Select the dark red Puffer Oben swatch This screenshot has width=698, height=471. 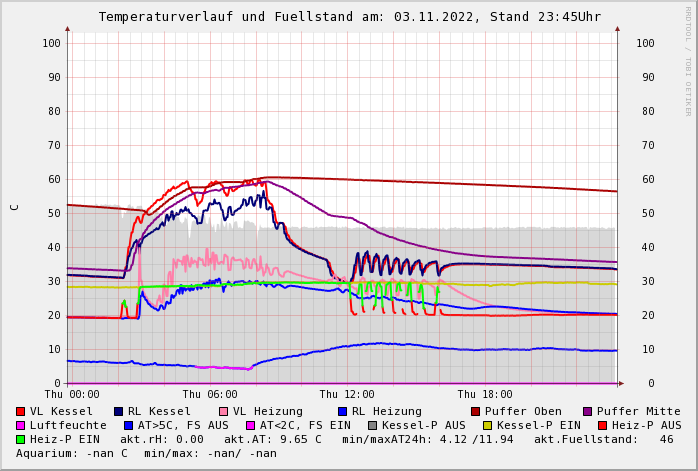pyautogui.click(x=476, y=412)
